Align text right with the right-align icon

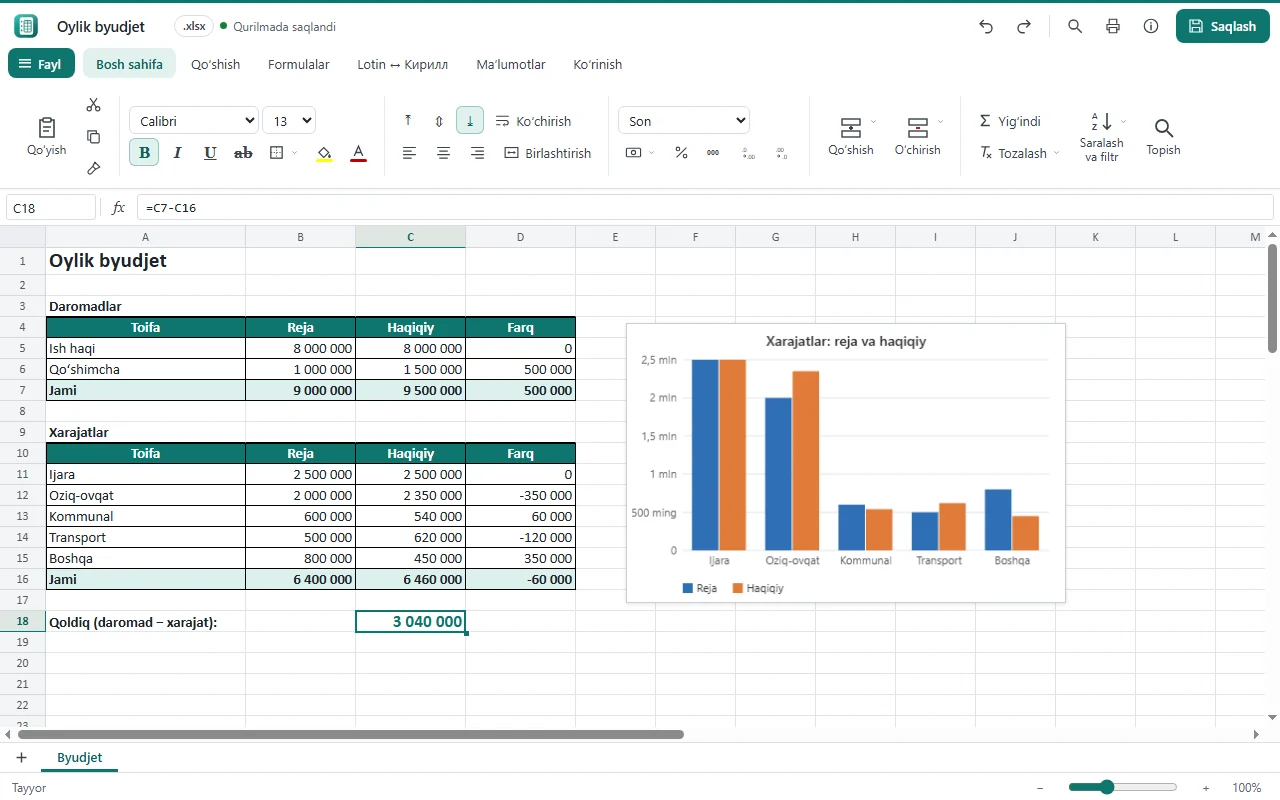pos(477,153)
